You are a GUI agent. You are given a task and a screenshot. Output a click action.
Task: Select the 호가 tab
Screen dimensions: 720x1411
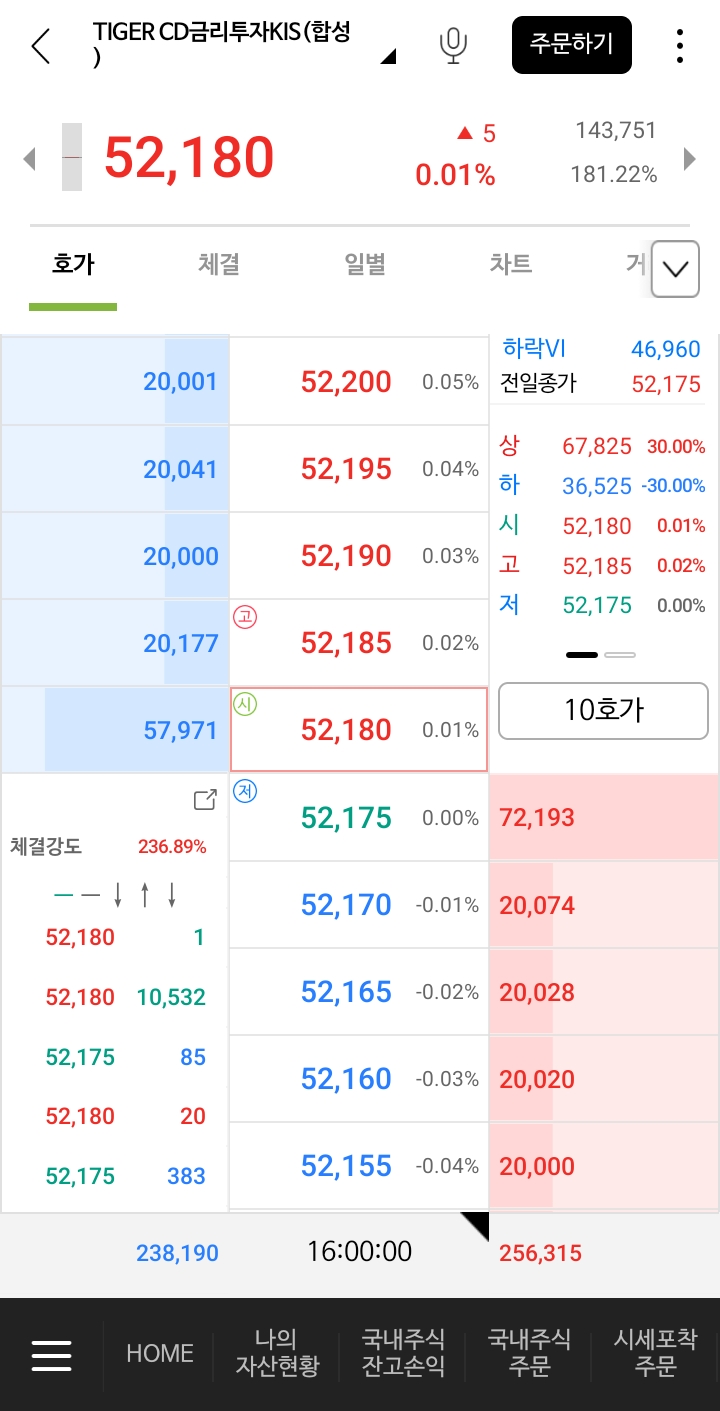(x=73, y=265)
